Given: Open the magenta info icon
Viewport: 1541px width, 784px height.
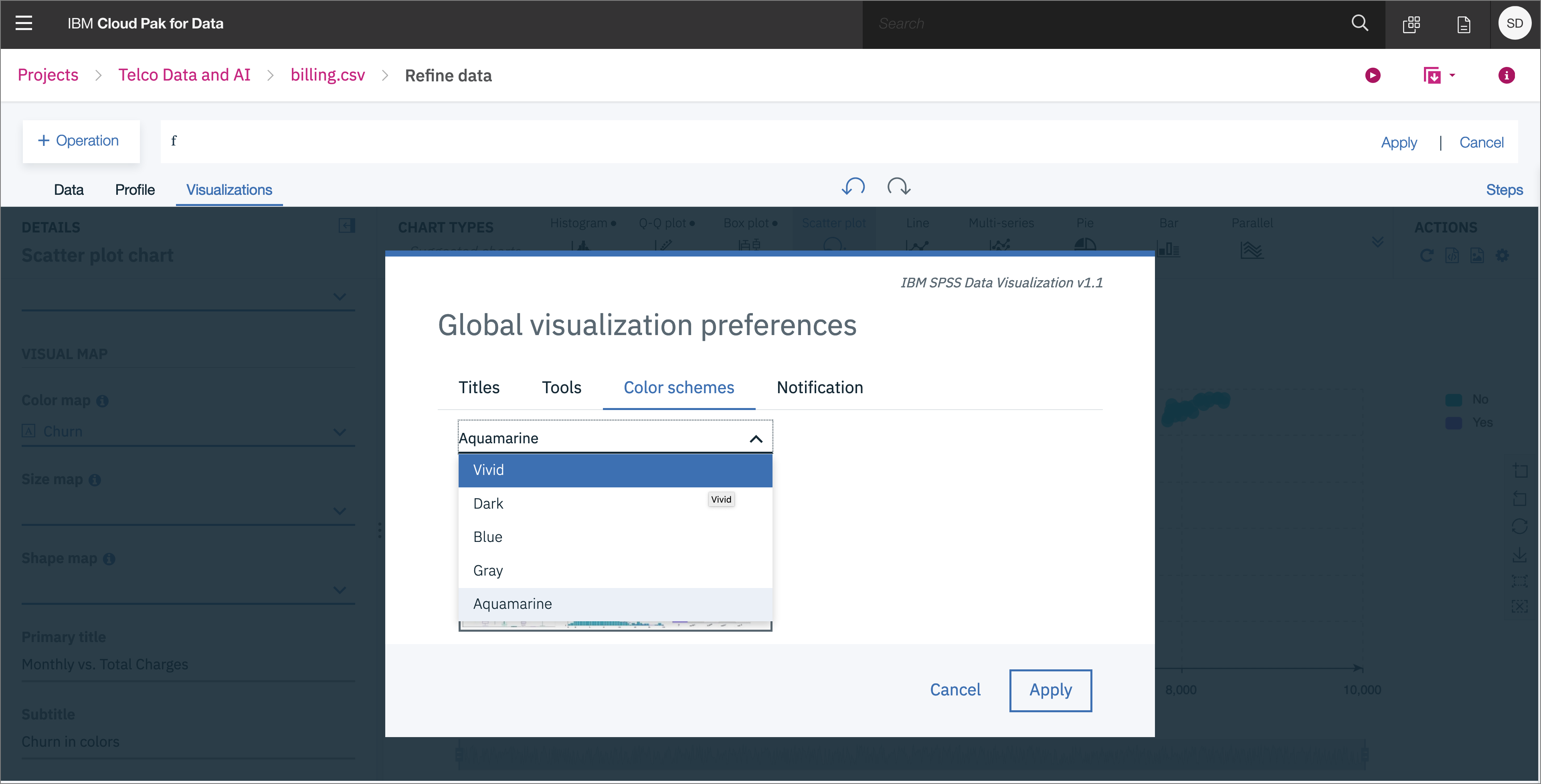Looking at the screenshot, I should click(1506, 75).
